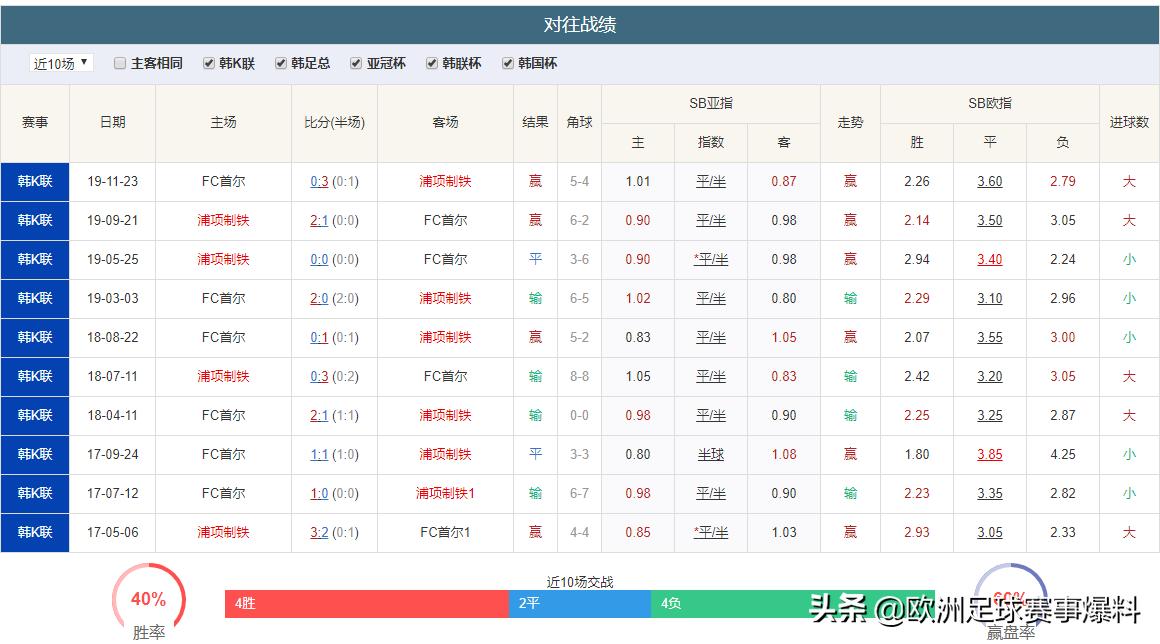Open the red 3.40 draw odds link
The height and width of the screenshot is (644, 1160).
click(988, 260)
